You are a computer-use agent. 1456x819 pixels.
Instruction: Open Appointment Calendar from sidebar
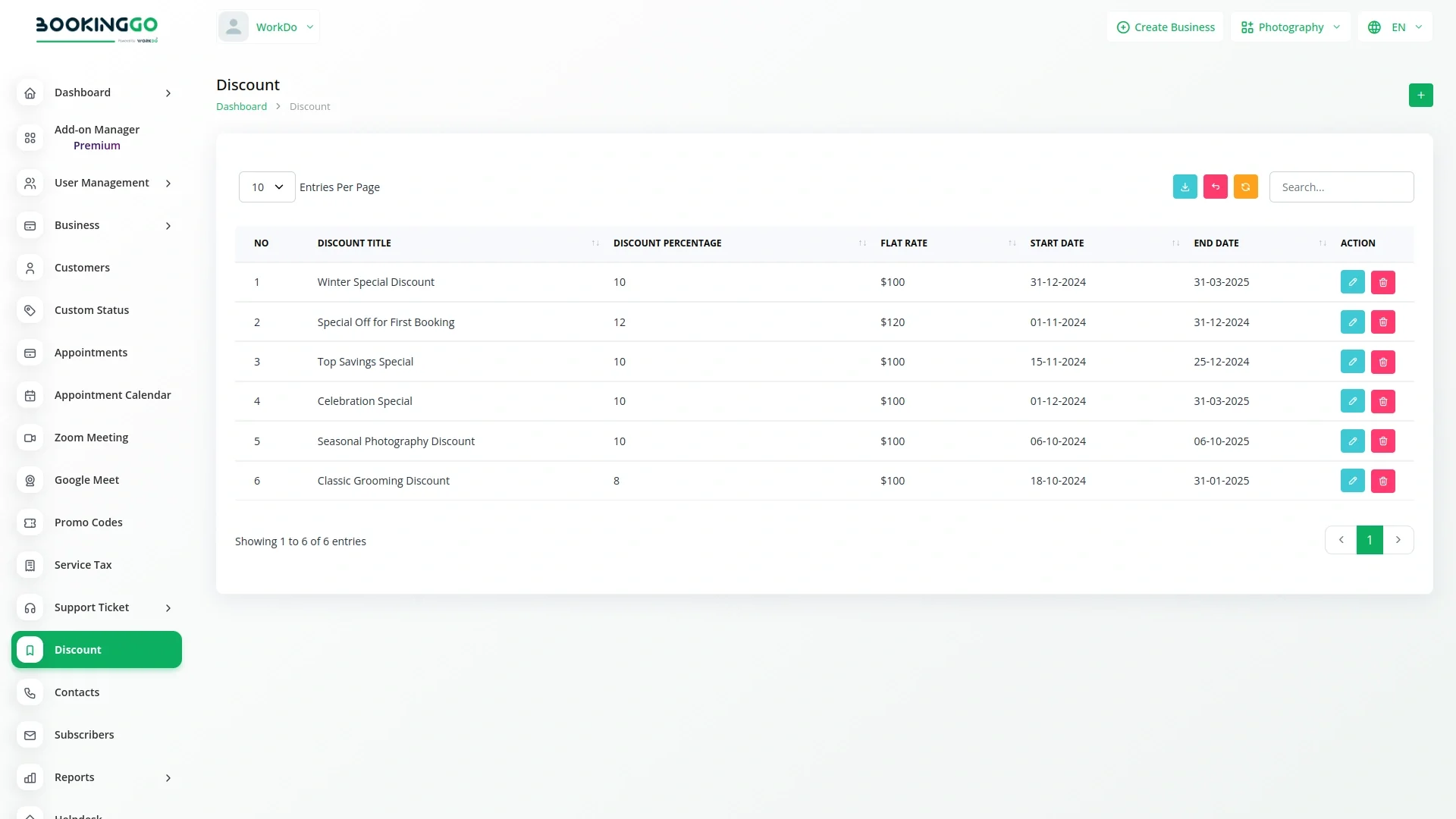coord(112,395)
